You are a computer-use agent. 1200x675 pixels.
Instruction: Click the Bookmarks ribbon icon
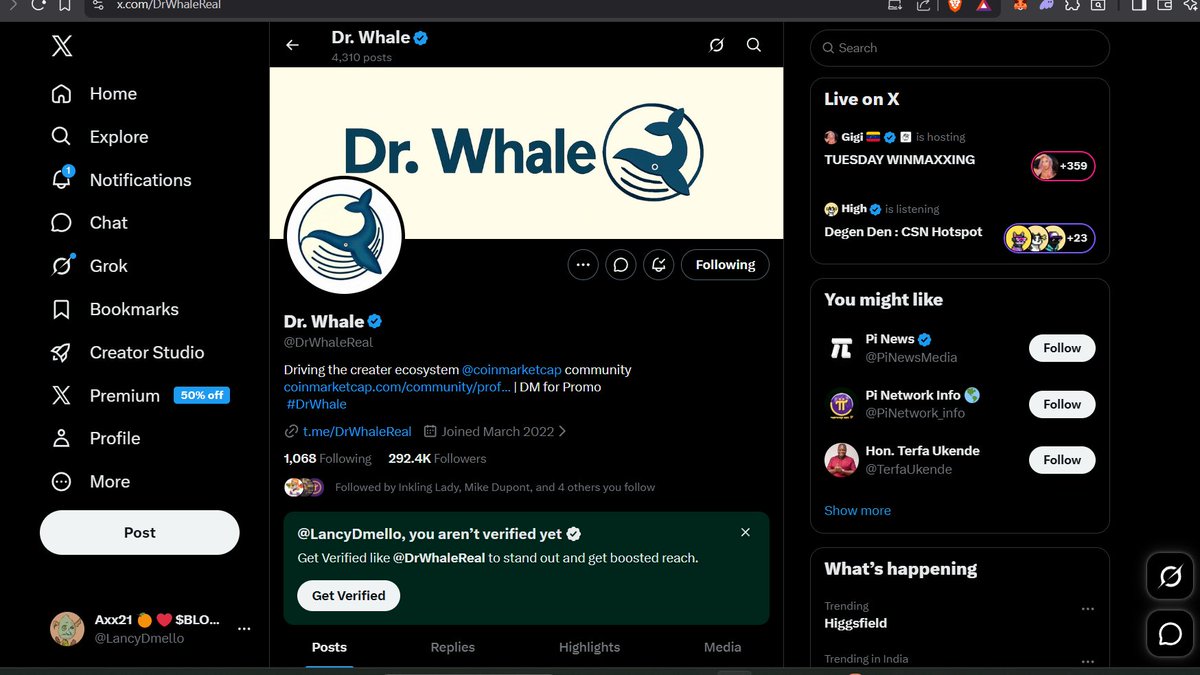pos(61,309)
